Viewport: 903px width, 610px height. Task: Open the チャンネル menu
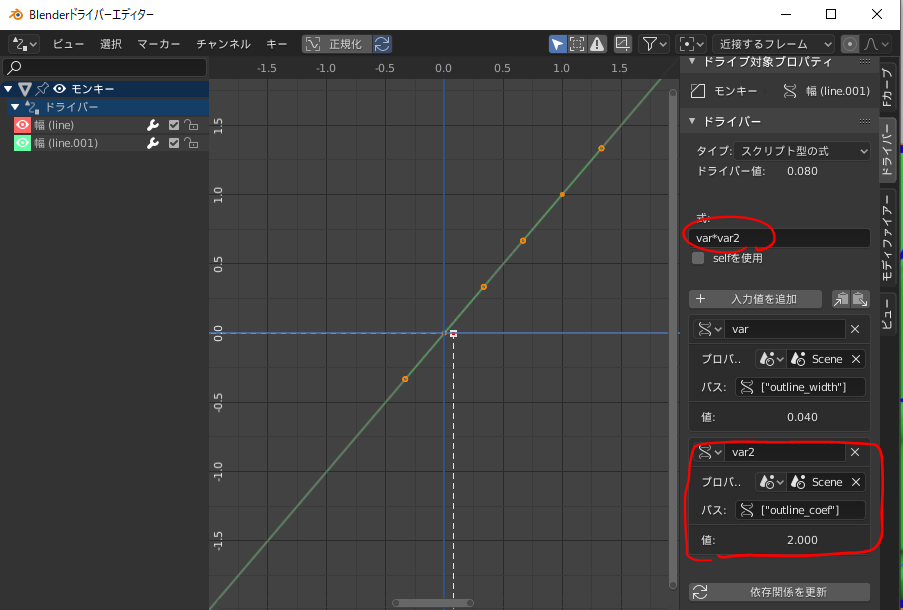223,44
